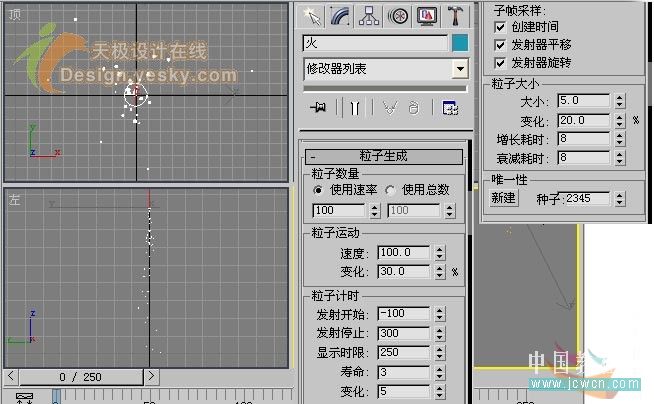654x404 pixels.
Task: Expand the 修改器列表 dropdown
Action: [460, 69]
